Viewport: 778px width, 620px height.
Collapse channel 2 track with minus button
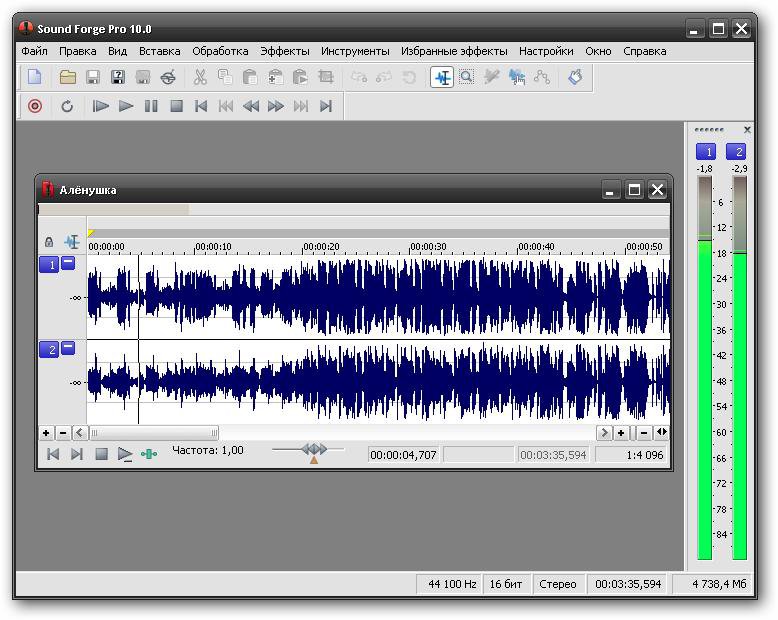coord(68,348)
